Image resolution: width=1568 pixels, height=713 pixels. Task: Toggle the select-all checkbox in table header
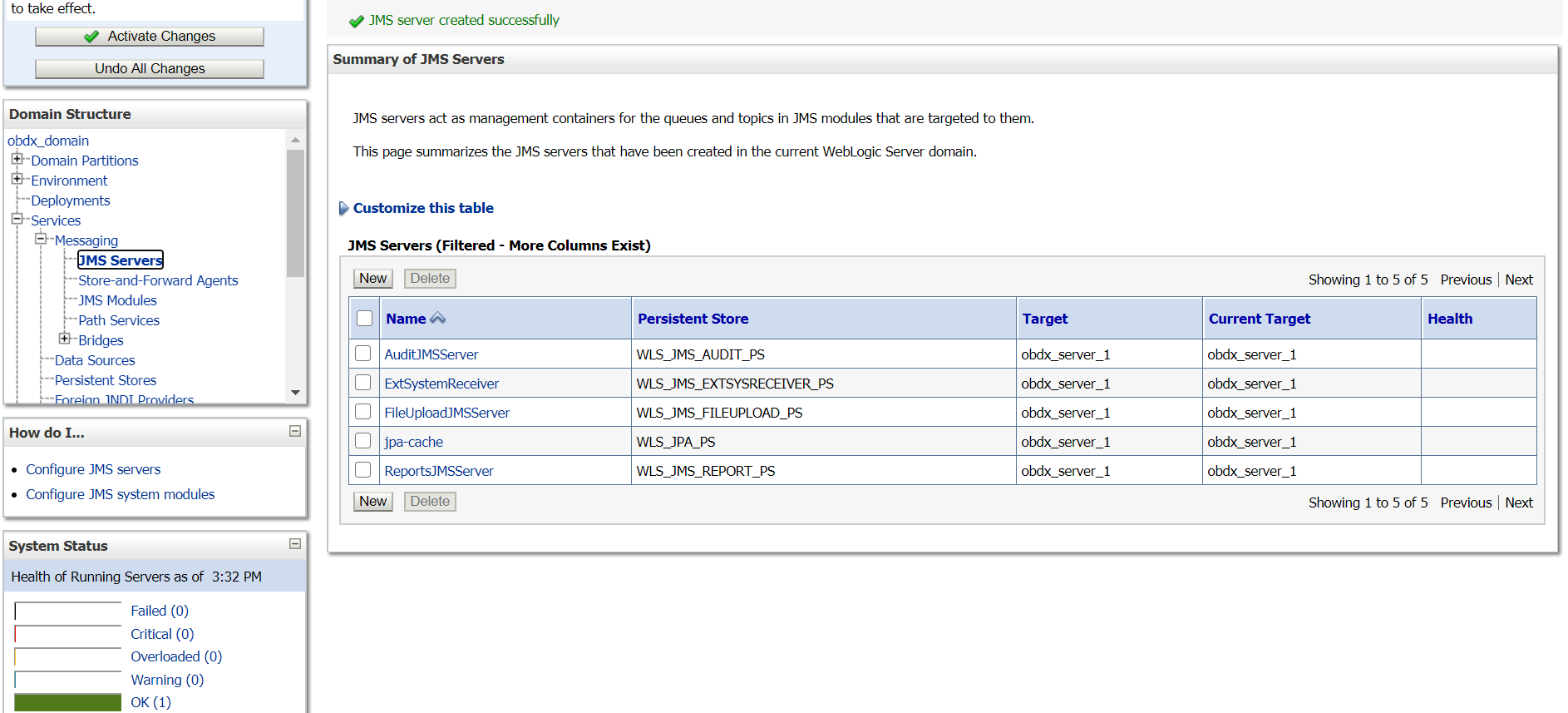364,319
